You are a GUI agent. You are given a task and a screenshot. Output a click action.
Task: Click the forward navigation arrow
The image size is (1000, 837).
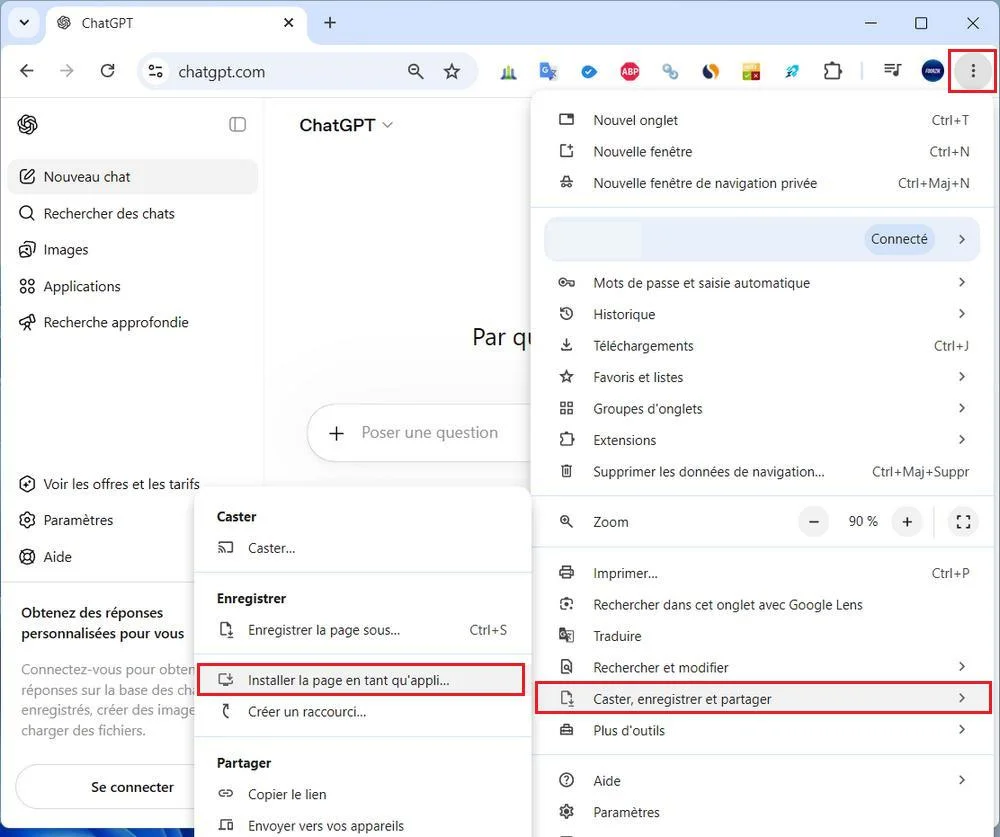point(67,71)
